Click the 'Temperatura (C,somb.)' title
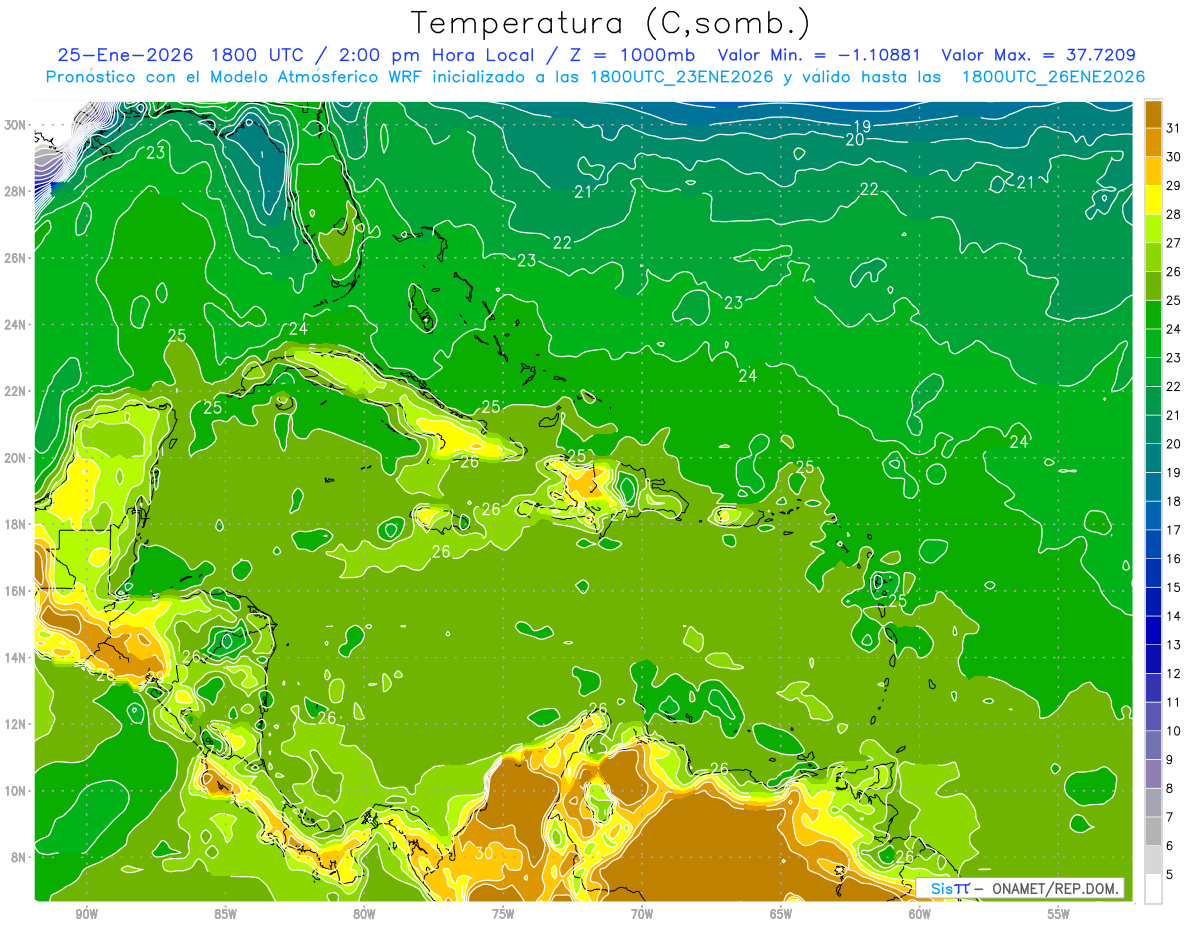This screenshot has width=1200, height=927. click(611, 23)
